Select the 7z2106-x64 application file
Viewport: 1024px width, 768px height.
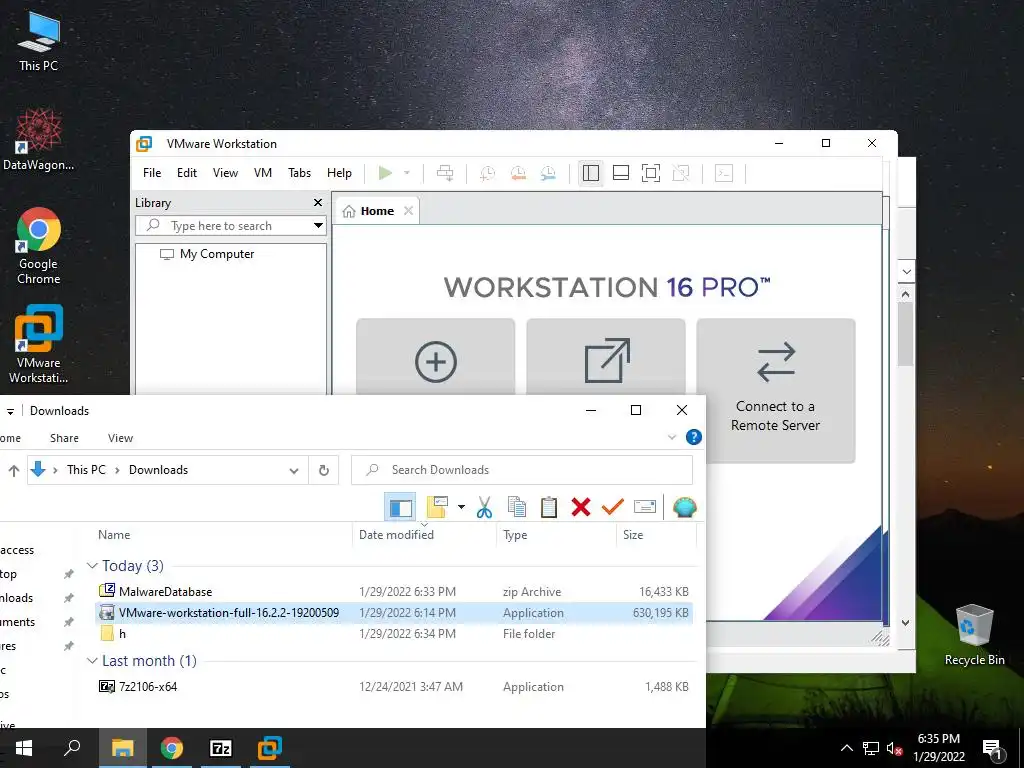click(x=394, y=686)
